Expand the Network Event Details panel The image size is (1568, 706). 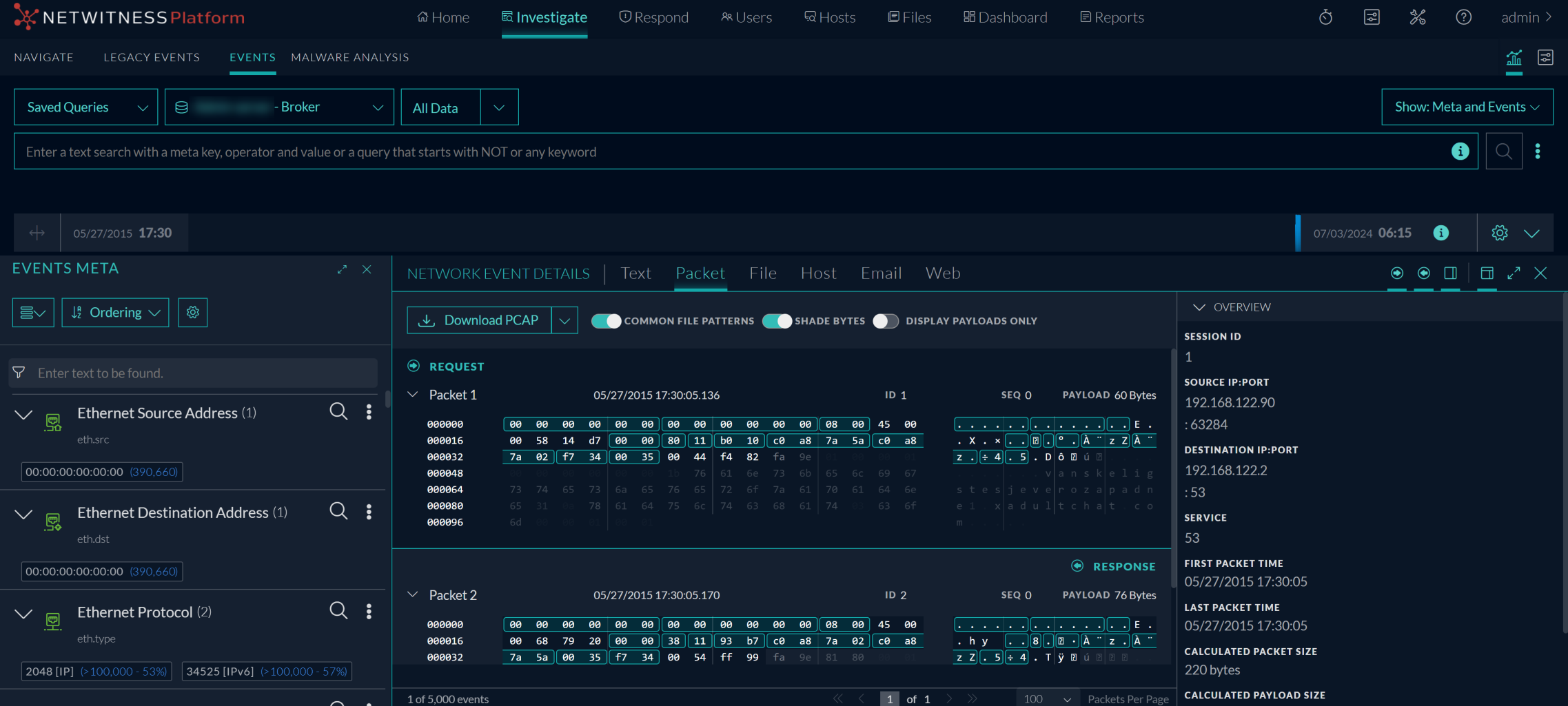1514,273
